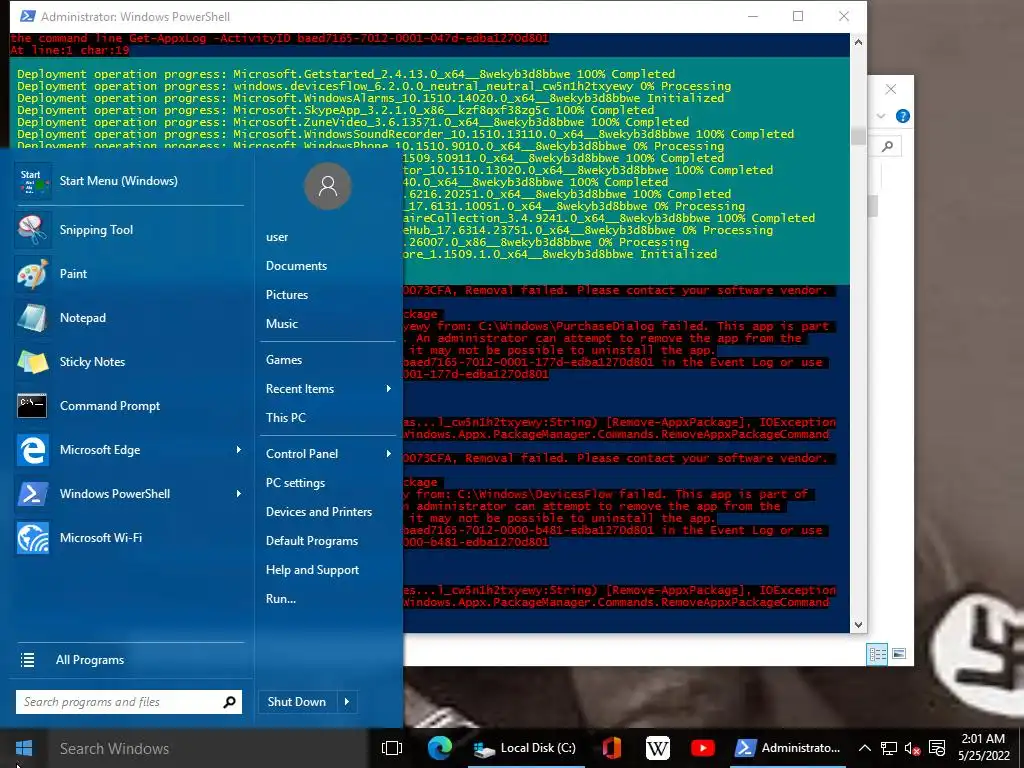1024x768 pixels.
Task: Open the Run... dialog
Action: click(281, 599)
